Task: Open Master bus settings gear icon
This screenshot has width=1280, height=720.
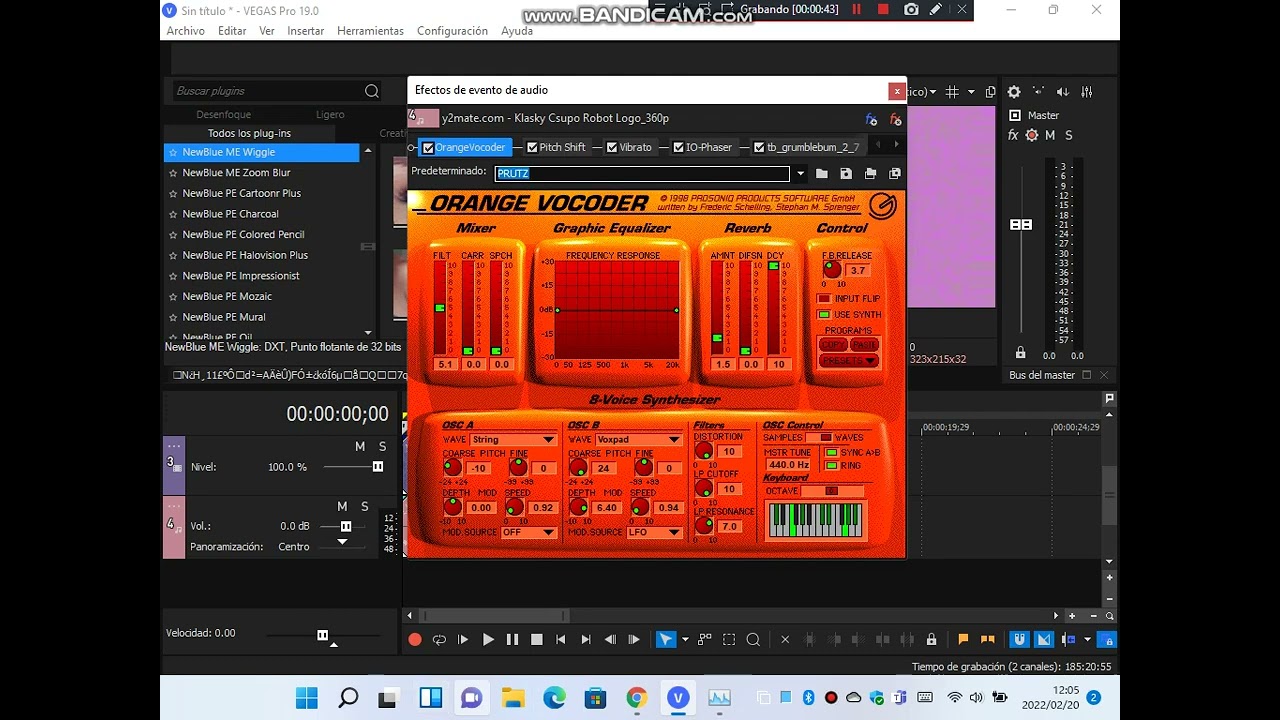Action: [1013, 92]
